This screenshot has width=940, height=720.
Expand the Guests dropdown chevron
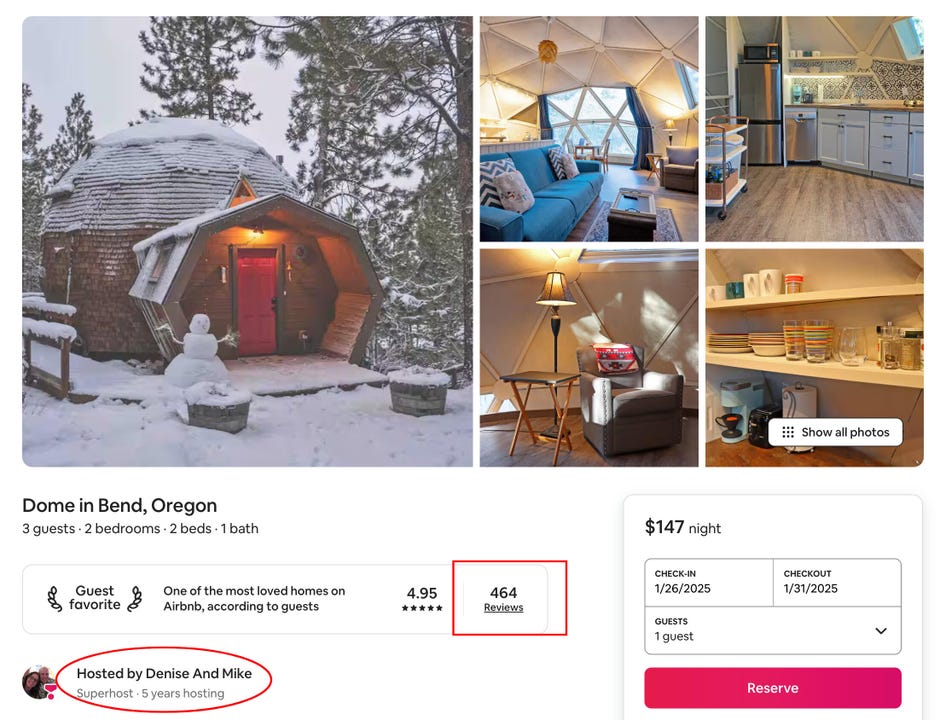coord(881,631)
